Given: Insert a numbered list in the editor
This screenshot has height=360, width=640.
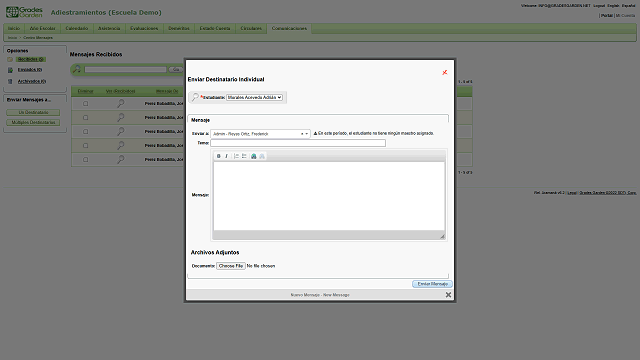Looking at the screenshot, I should 236,156.
